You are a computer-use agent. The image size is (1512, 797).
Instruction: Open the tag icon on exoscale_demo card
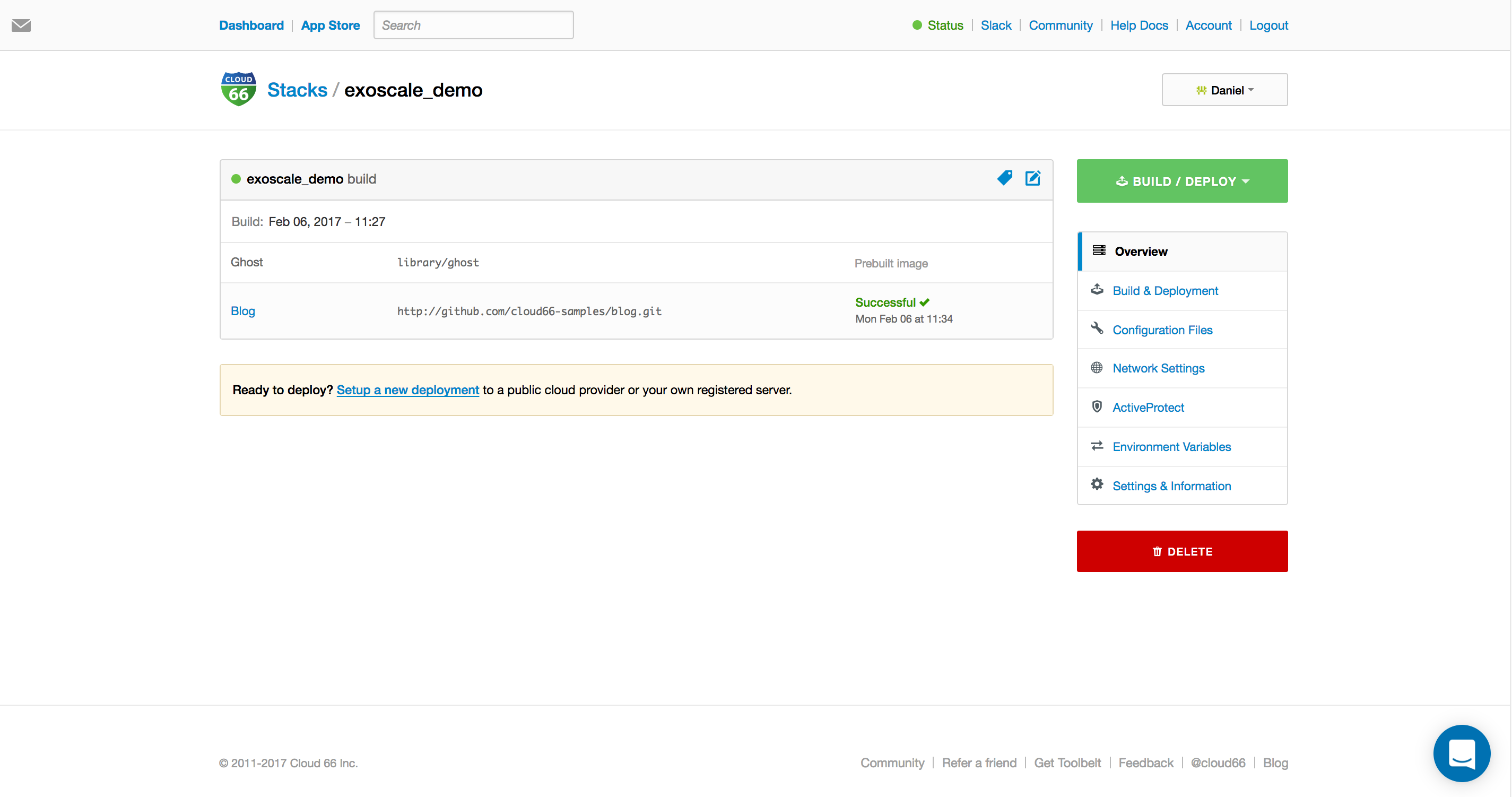[x=1005, y=178]
